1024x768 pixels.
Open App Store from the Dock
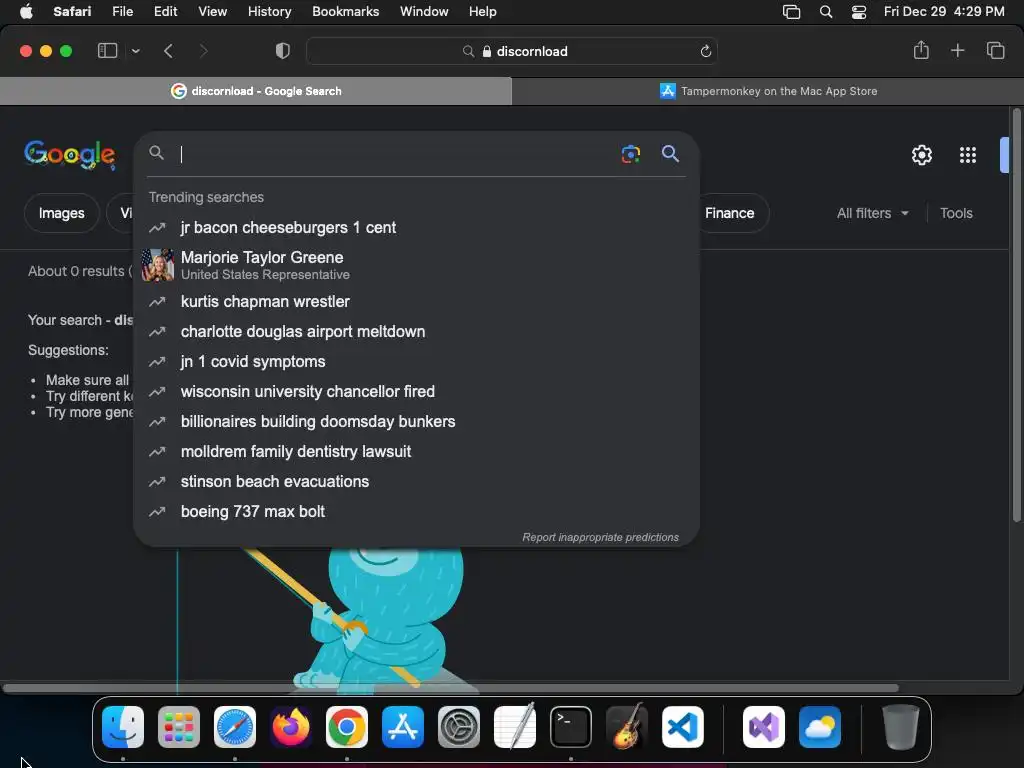[x=403, y=727]
